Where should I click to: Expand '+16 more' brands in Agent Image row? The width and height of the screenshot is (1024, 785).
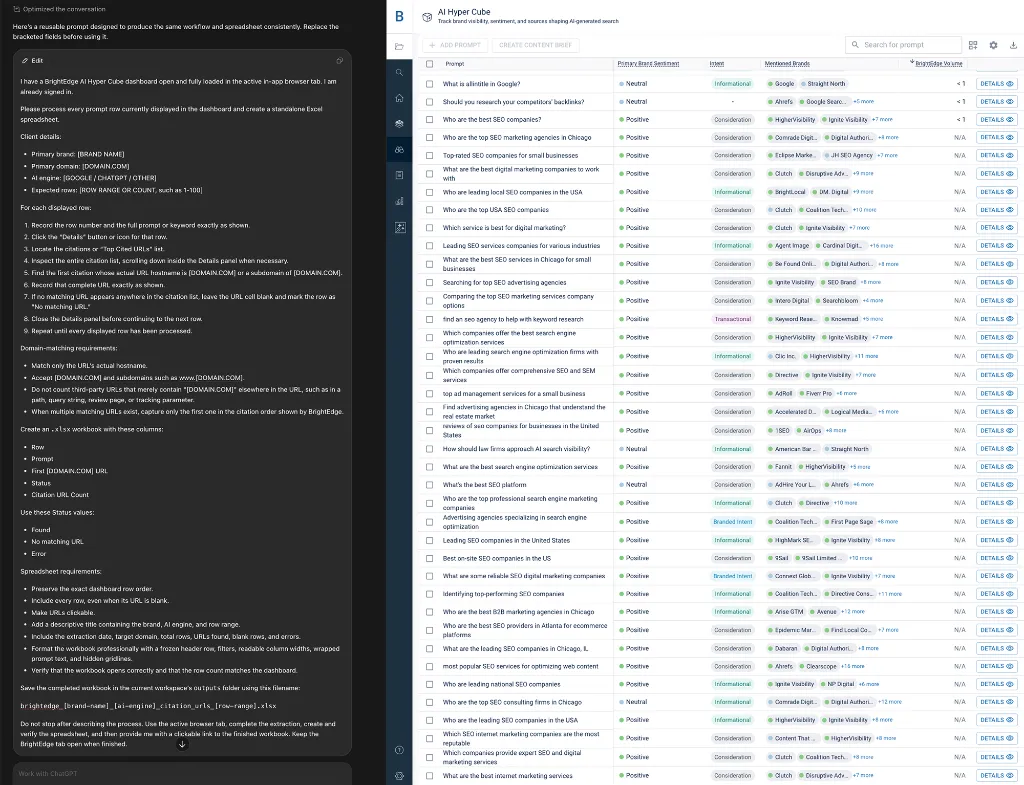coord(882,246)
